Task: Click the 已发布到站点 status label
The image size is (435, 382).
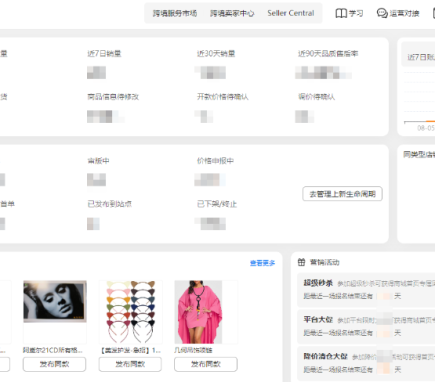Action: pyautogui.click(x=109, y=204)
